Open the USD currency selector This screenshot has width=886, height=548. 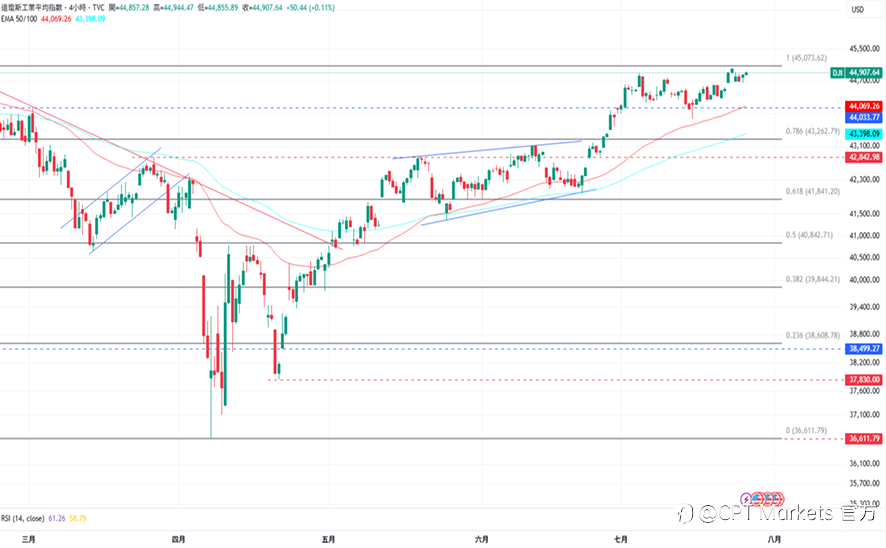pyautogui.click(x=858, y=10)
